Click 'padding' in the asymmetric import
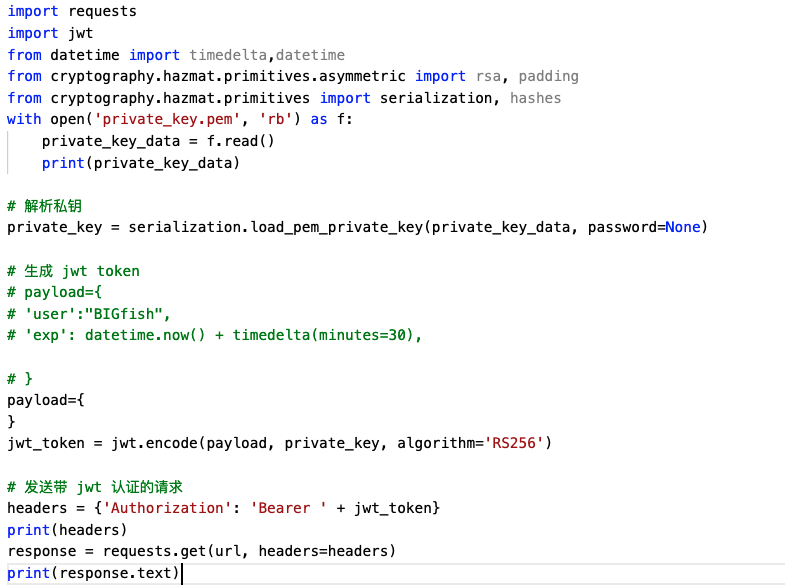The width and height of the screenshot is (785, 587). point(548,77)
